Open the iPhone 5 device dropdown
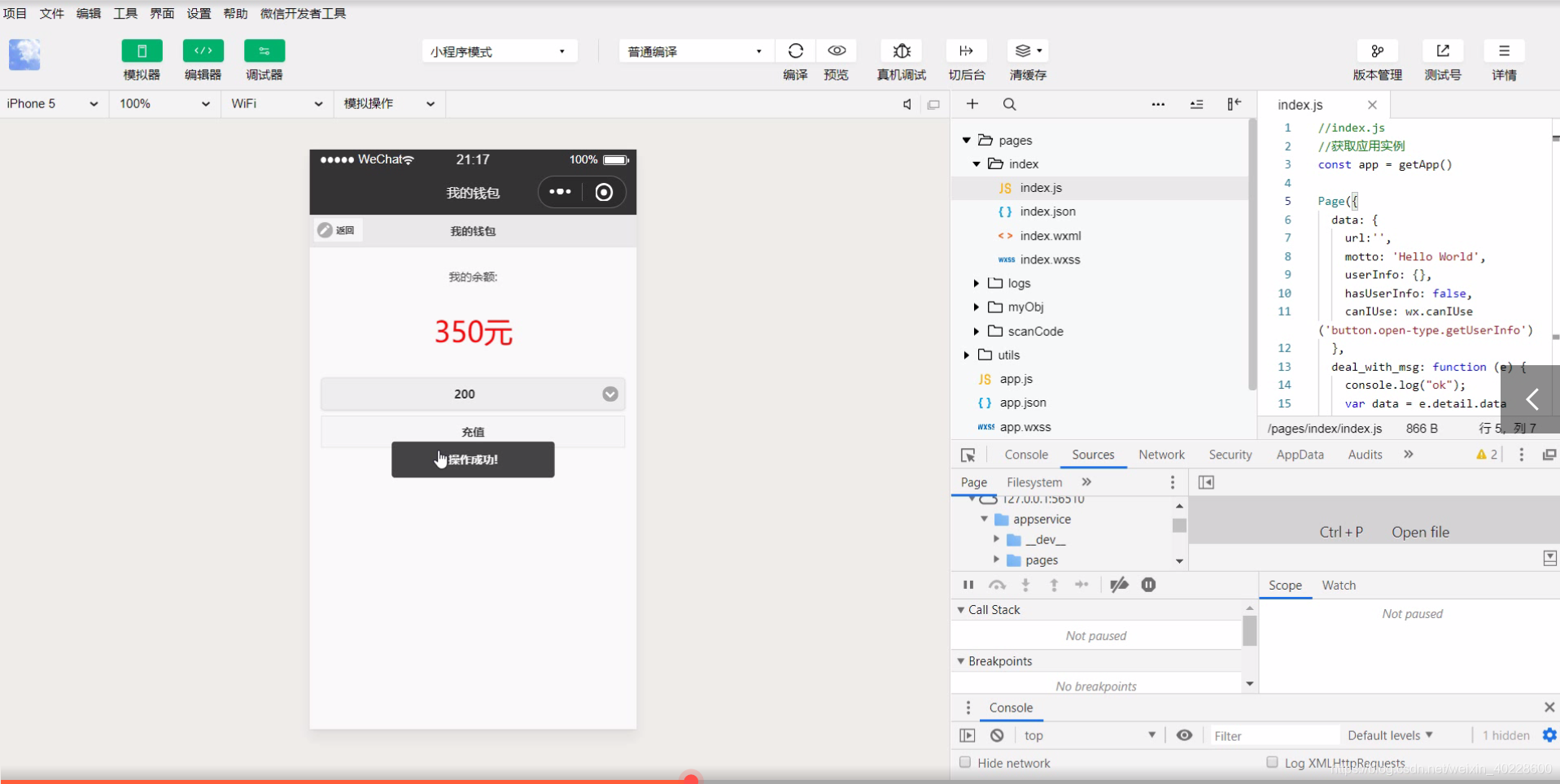Image resolution: width=1560 pixels, height=784 pixels. tap(53, 104)
